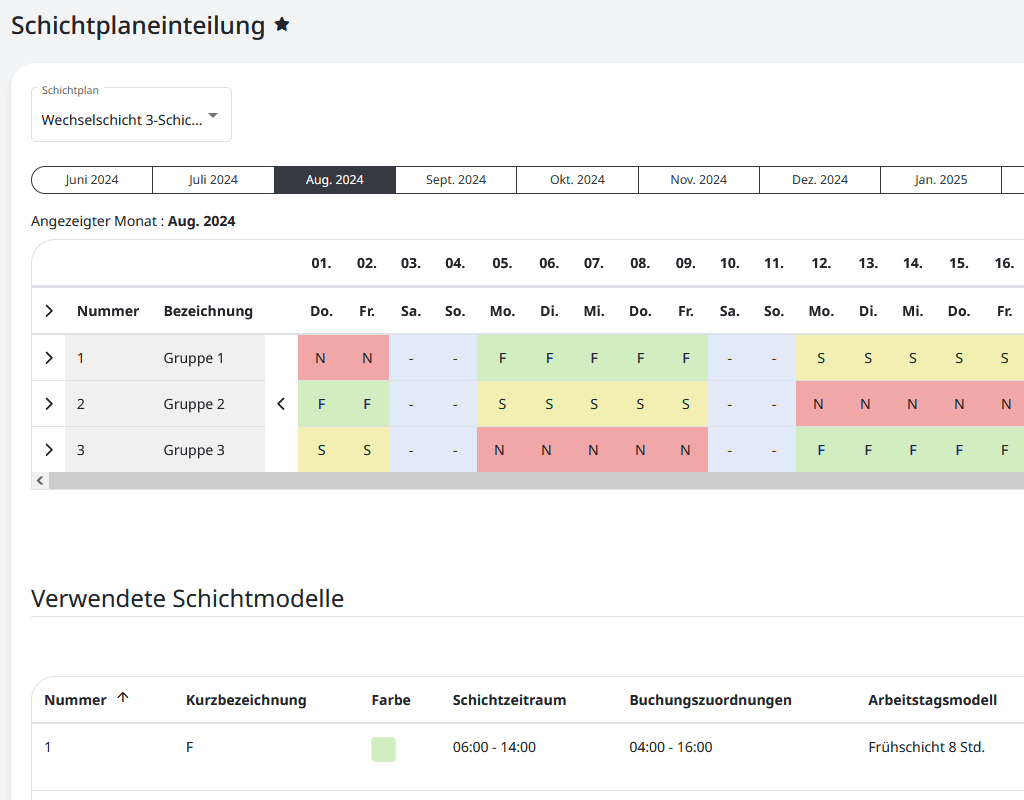Open the Dez. 2024 month view
This screenshot has height=800, width=1024.
pyautogui.click(x=819, y=180)
